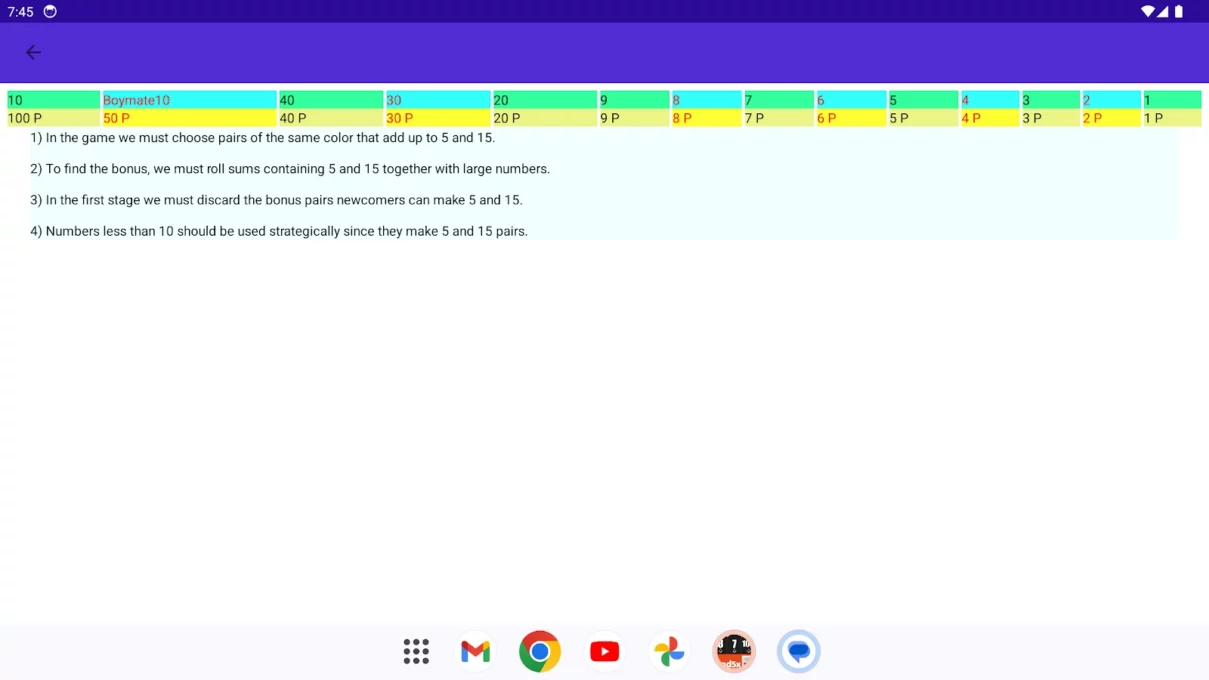This screenshot has height=680, width=1209.
Task: Tap the 7:45 clock in status bar
Action: click(x=20, y=11)
